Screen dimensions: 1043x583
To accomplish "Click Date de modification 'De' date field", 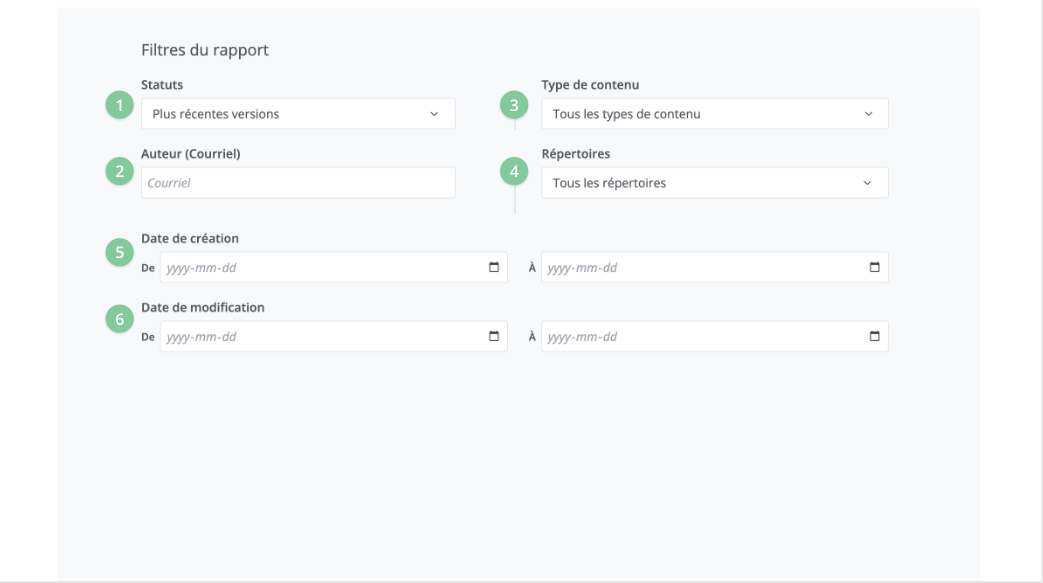I will coord(320,337).
